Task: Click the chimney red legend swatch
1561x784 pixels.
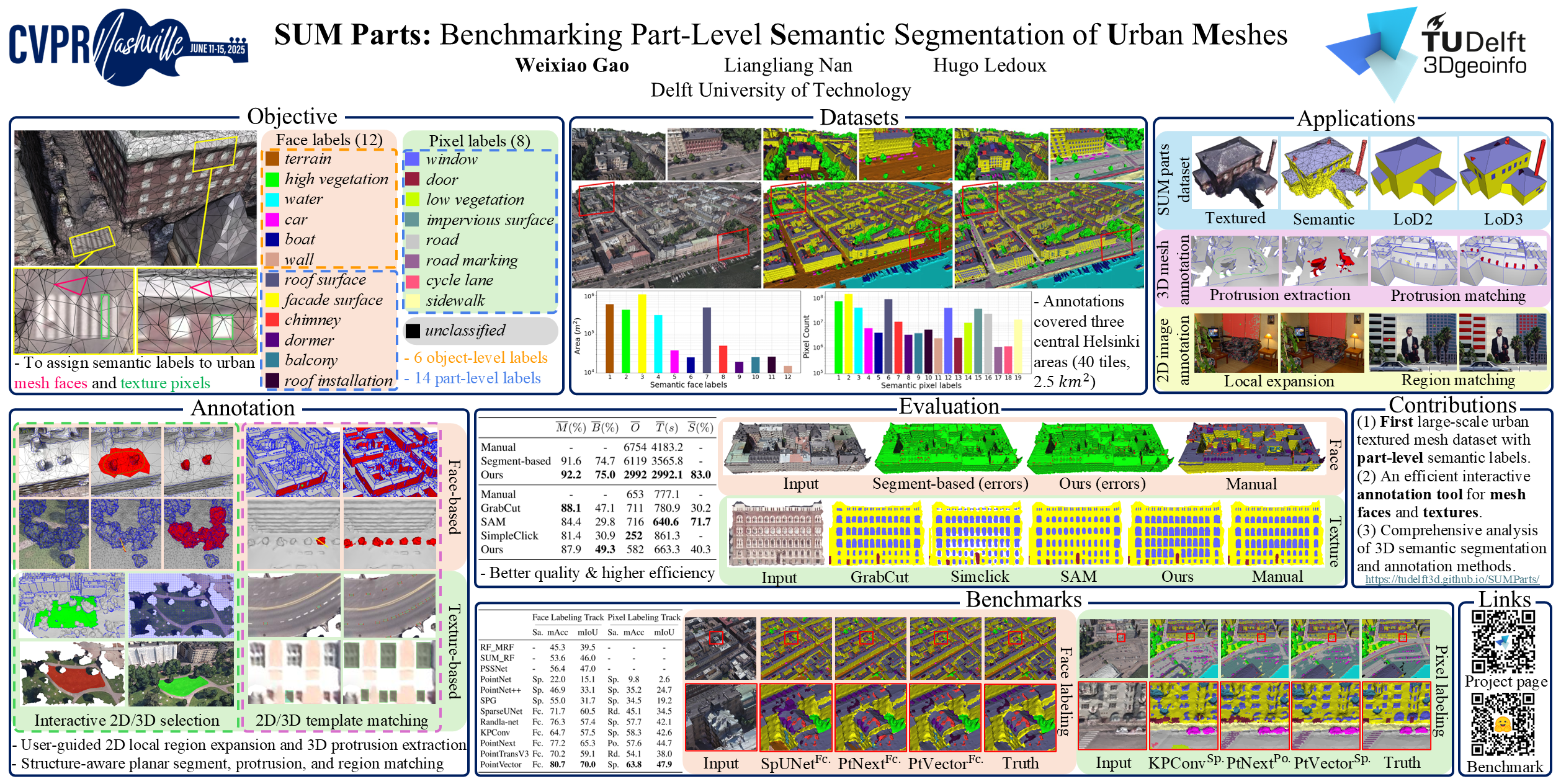Action: (272, 320)
